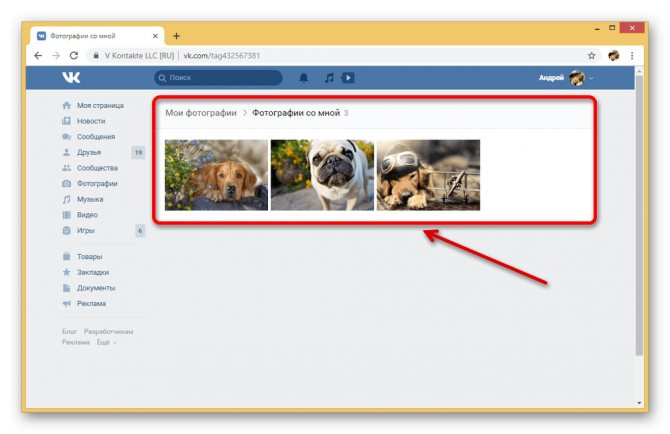This screenshot has height=434, width=670.
Task: Click the Новости news icon
Action: 66,121
